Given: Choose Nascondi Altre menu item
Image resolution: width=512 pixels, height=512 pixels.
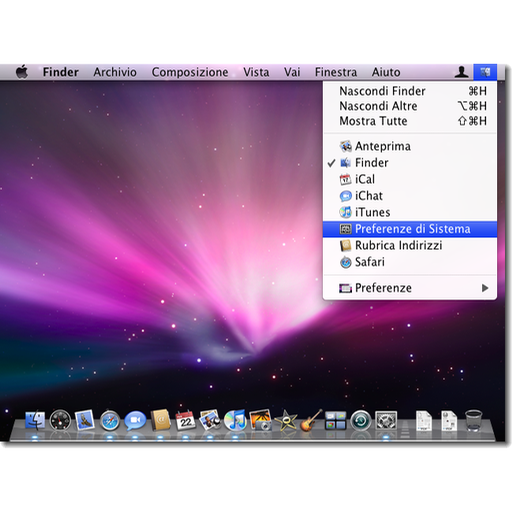Looking at the screenshot, I should tap(410, 106).
